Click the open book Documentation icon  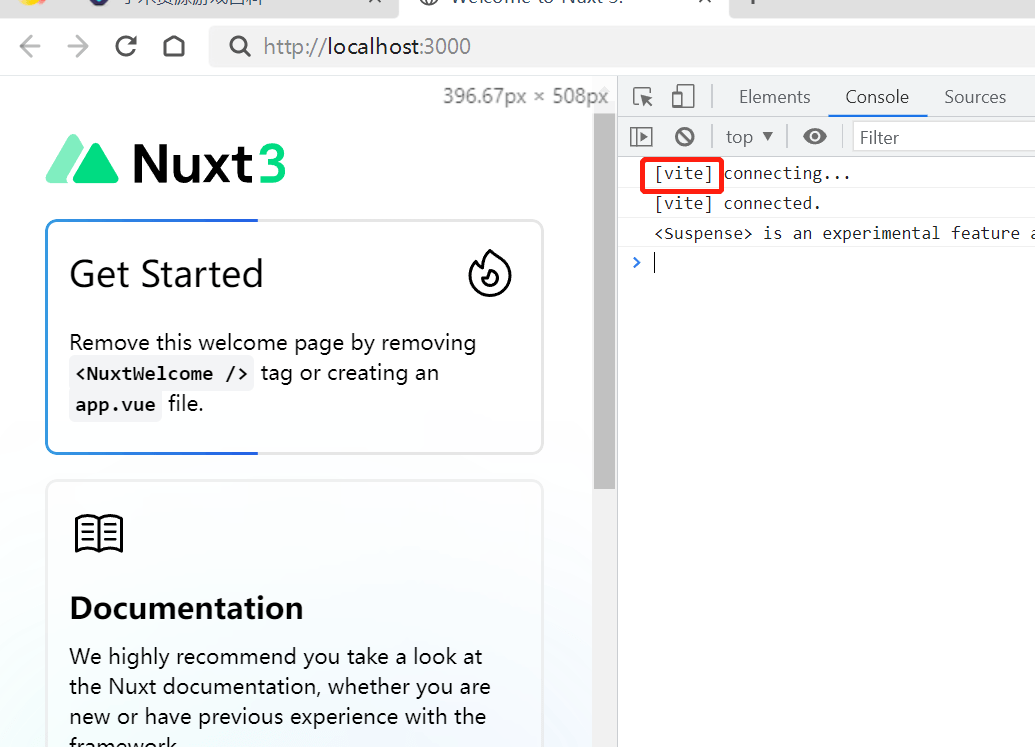coord(99,533)
